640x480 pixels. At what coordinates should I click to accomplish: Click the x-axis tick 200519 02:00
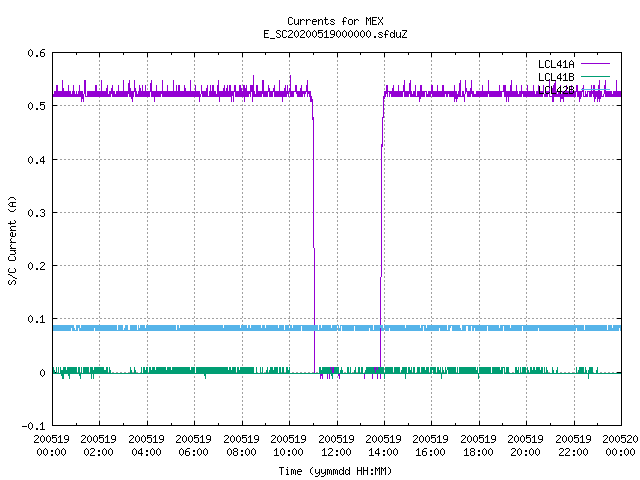98,446
